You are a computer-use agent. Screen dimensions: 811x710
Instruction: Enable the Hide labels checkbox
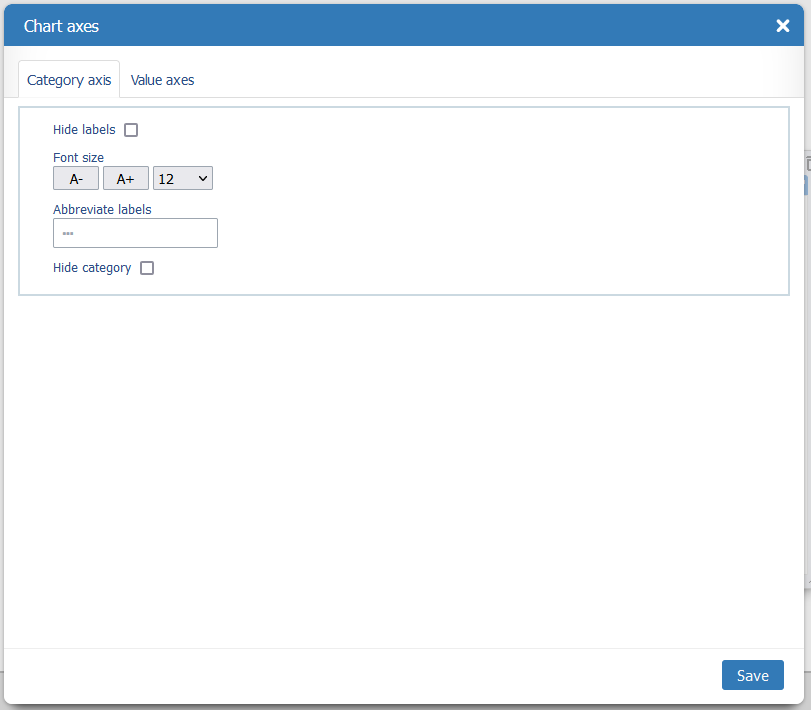131,130
